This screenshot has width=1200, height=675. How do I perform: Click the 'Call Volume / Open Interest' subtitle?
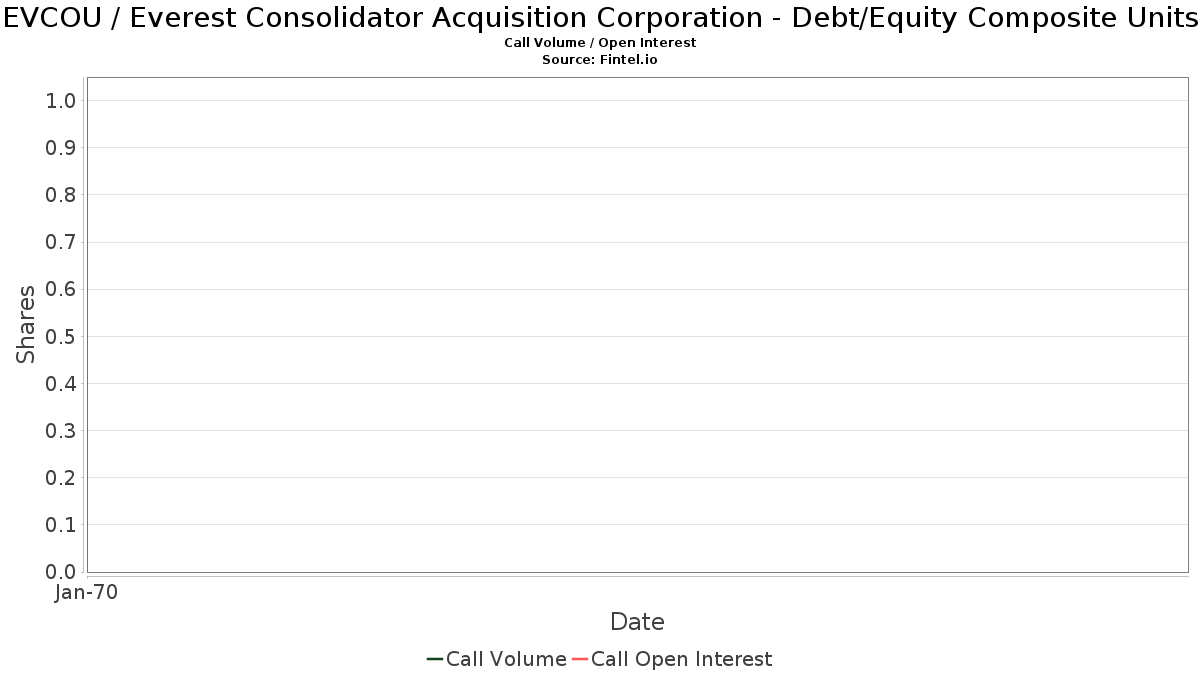click(x=600, y=43)
